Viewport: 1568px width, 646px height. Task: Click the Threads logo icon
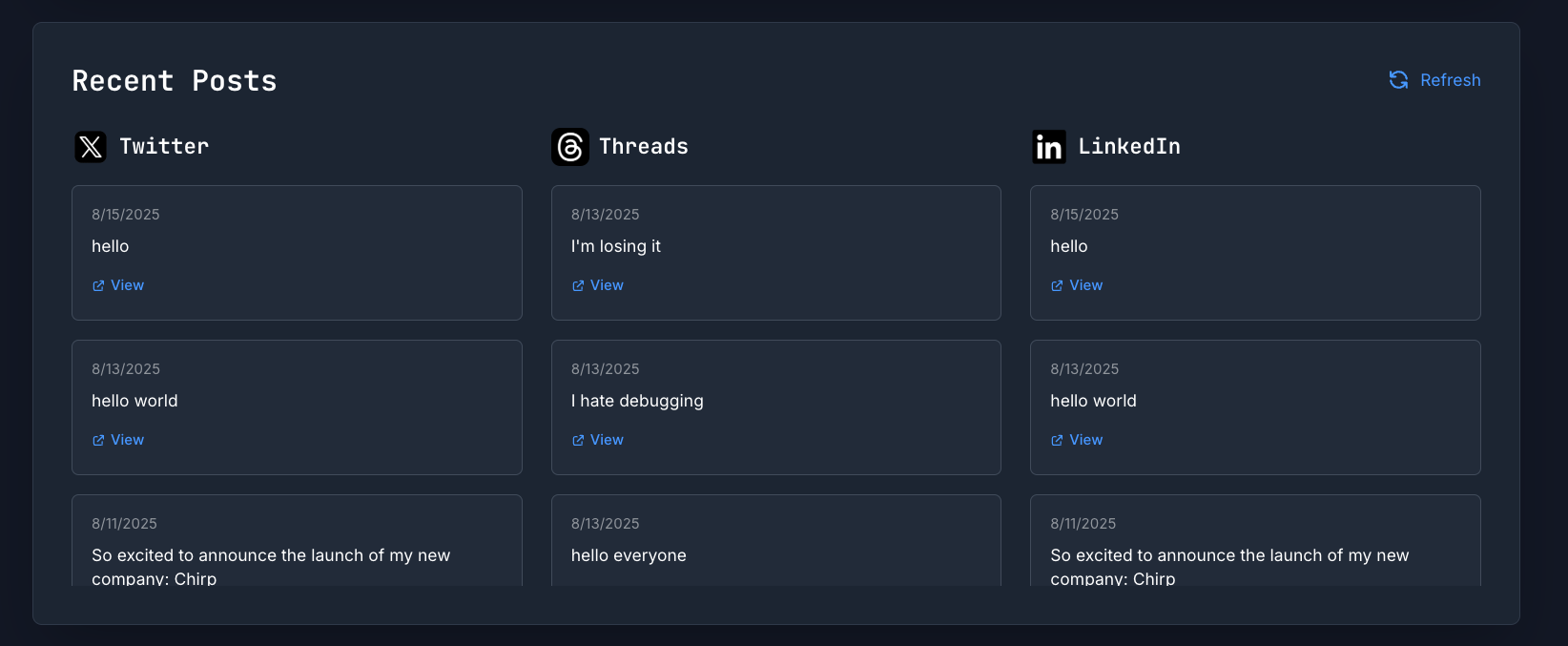point(569,146)
